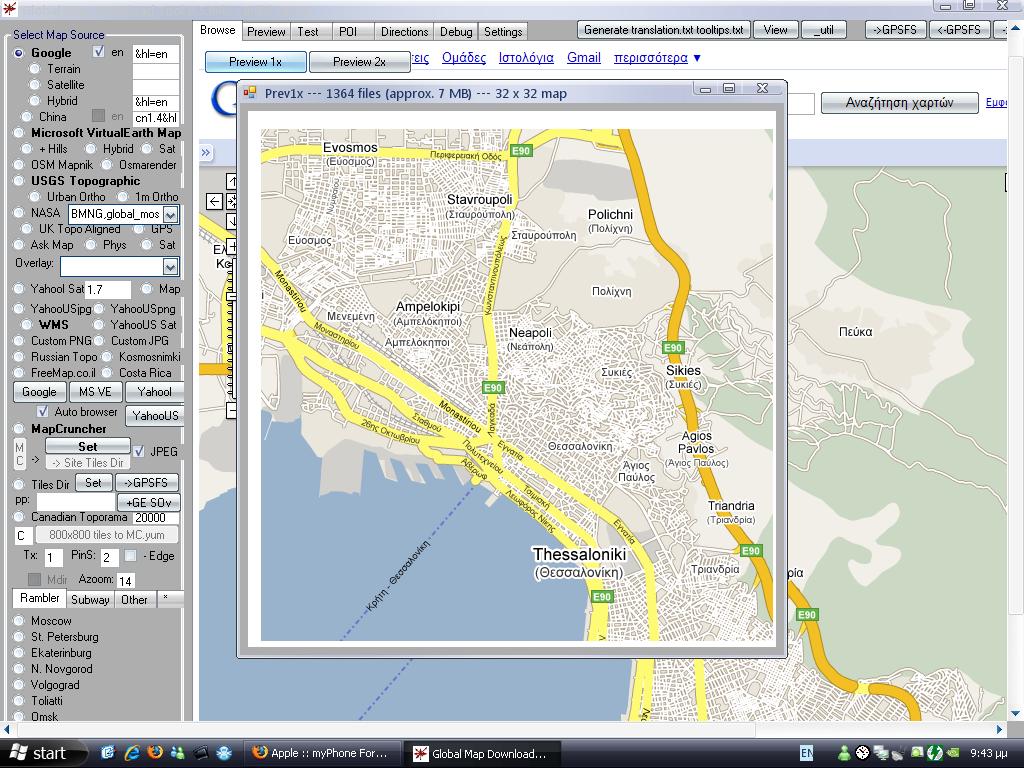Pan the browser map left with the arrow
The image size is (1024, 768).
(214, 201)
